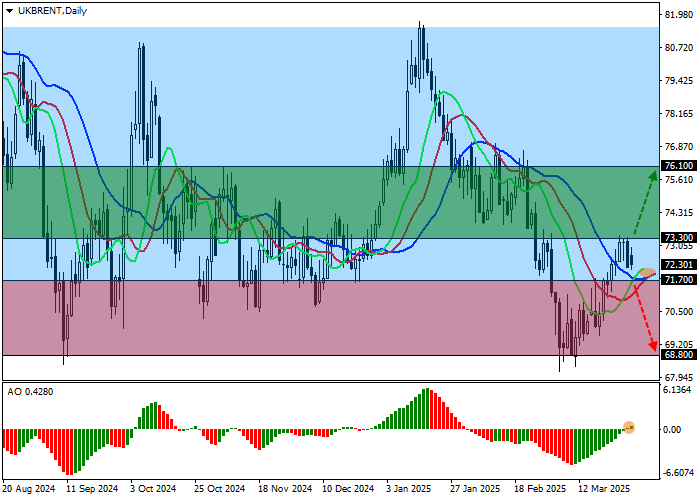Click the orange circle on AO histogram
700x500 pixels.
click(629, 427)
